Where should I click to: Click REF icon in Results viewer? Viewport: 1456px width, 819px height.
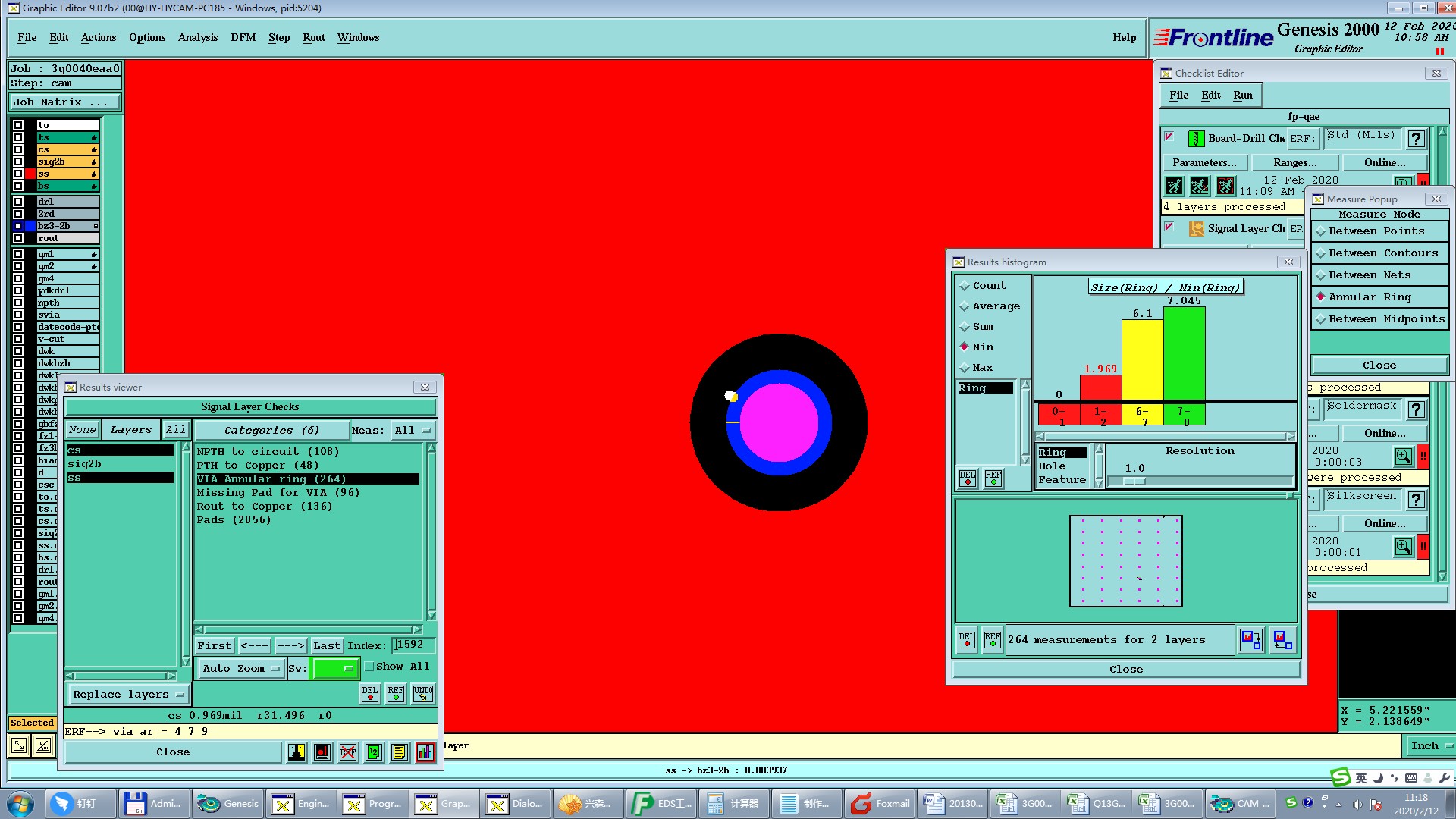[x=396, y=694]
